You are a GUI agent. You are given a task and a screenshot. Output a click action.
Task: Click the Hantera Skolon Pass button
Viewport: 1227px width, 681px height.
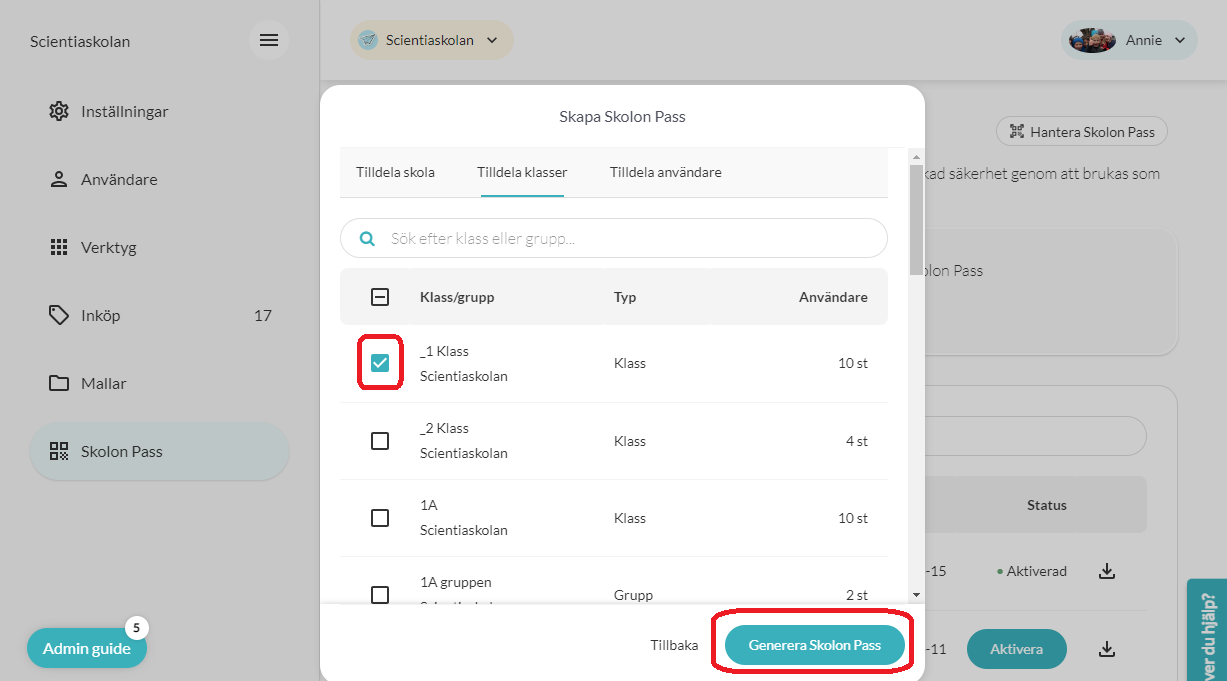pos(1082,132)
